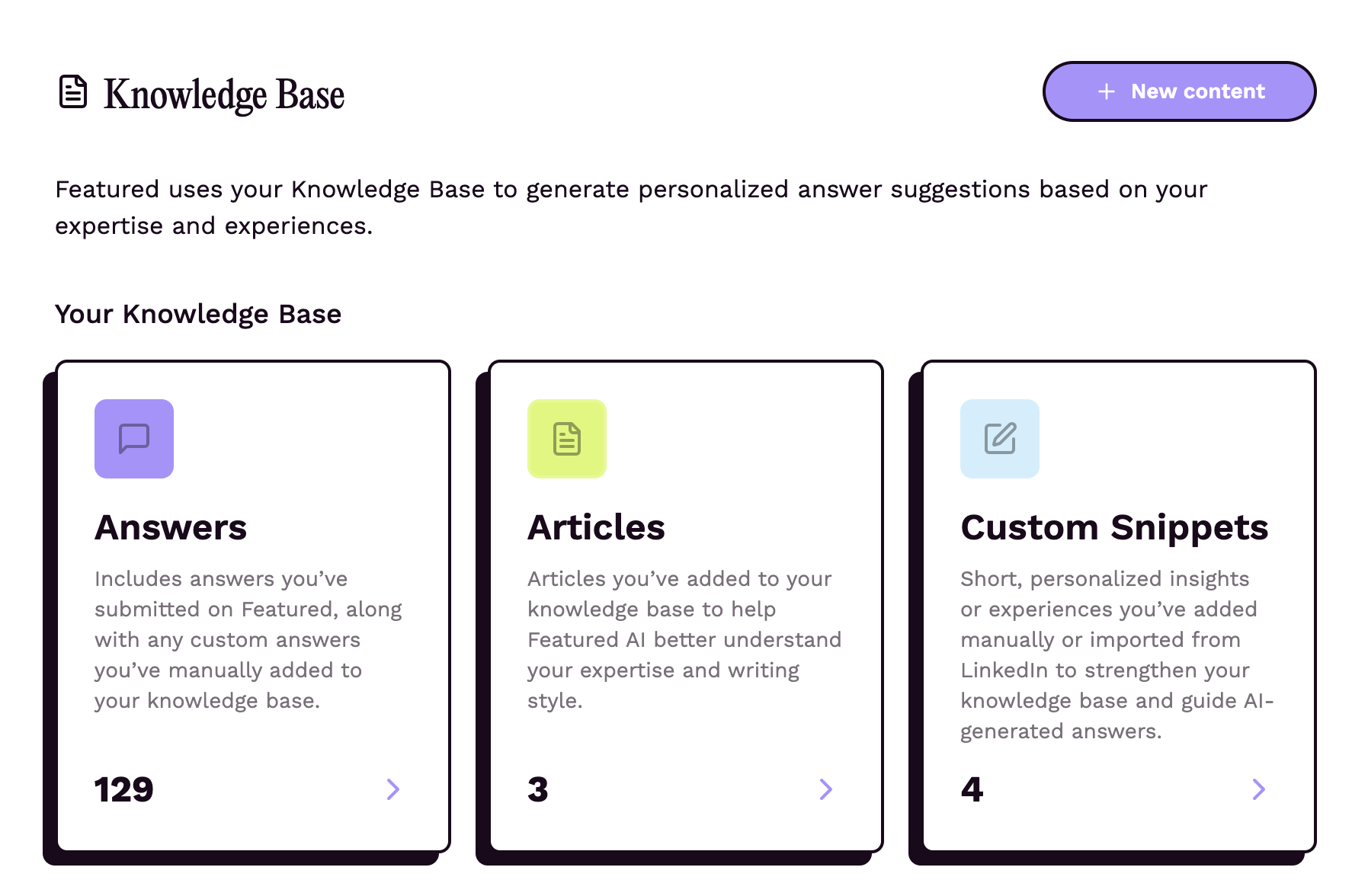Click the Custom Snippets count of 4

pos(972,790)
